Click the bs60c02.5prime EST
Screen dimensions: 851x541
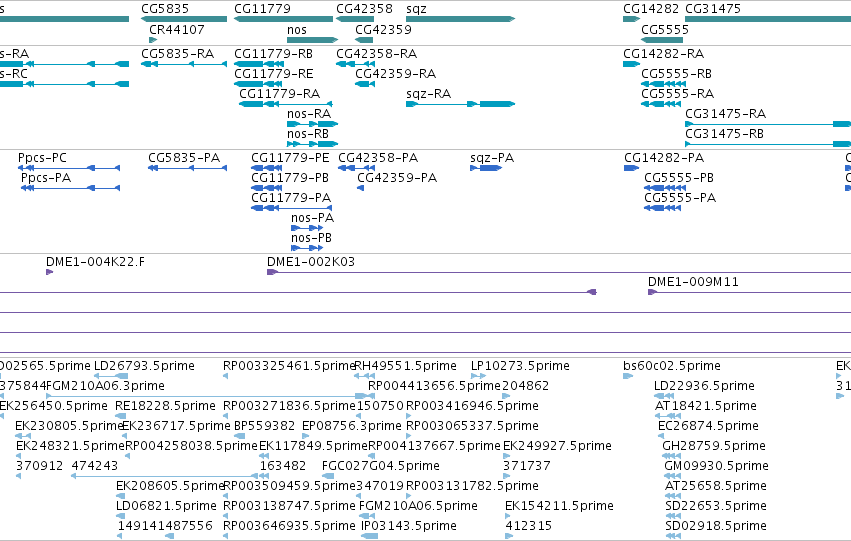pos(628,376)
